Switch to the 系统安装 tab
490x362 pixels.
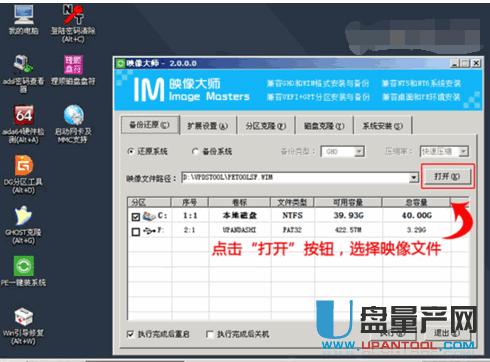382,126
